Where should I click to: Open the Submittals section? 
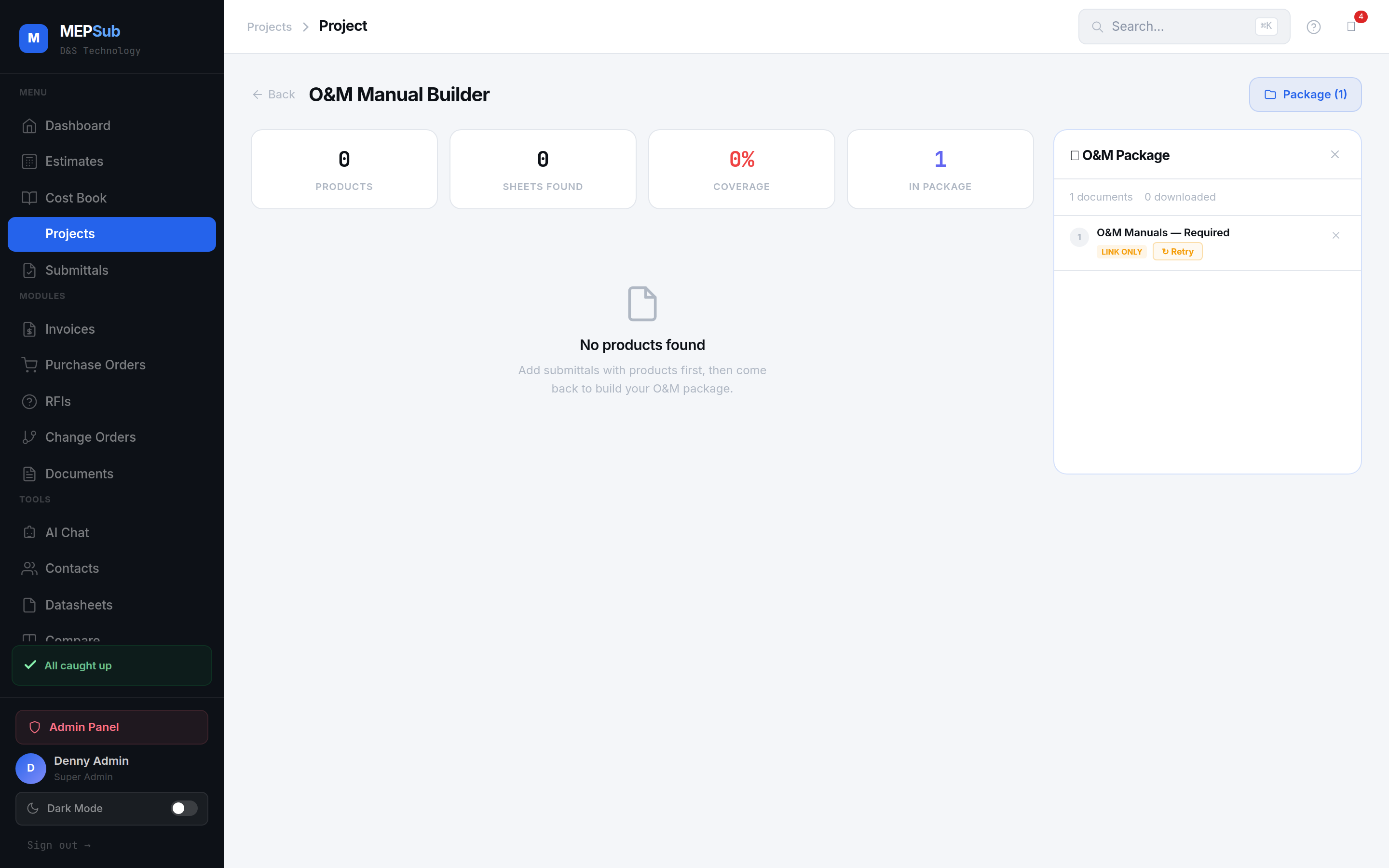tap(76, 271)
